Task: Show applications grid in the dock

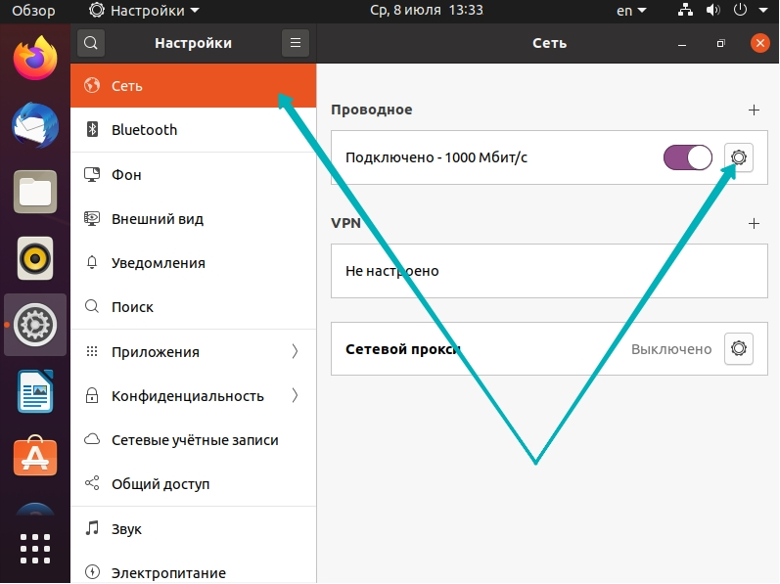Action: pos(35,549)
